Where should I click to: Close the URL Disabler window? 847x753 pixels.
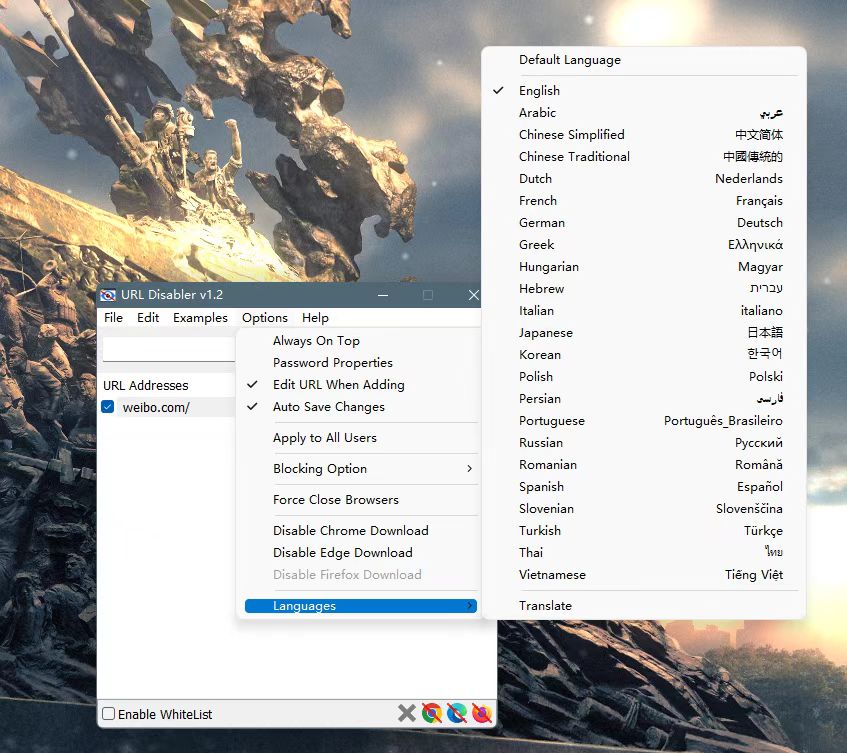pos(473,295)
